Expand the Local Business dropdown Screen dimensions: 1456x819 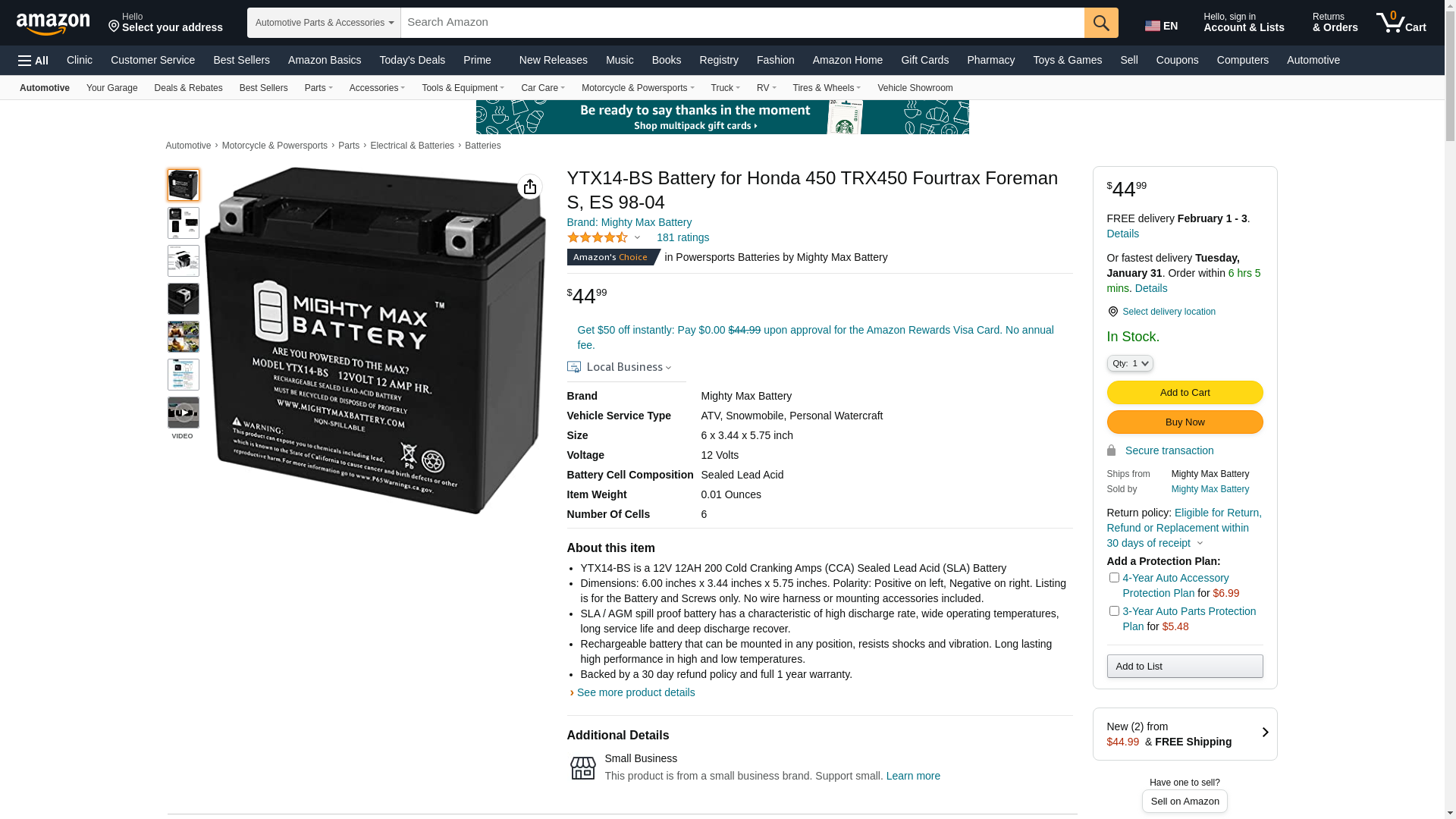pos(619,367)
